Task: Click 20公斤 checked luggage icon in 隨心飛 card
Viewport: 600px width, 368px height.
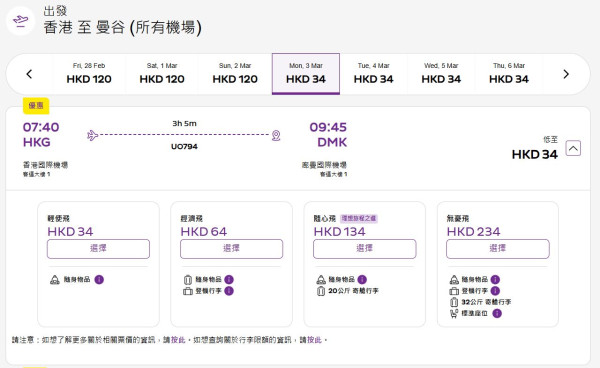Action: pyautogui.click(x=321, y=291)
